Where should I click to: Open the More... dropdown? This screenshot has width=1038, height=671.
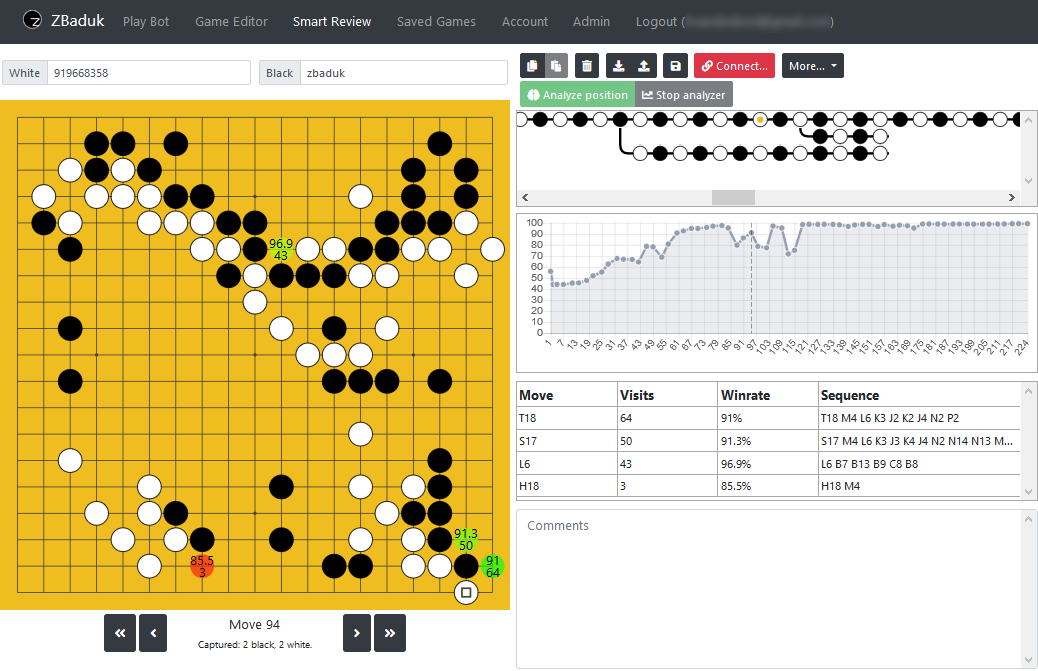[812, 66]
